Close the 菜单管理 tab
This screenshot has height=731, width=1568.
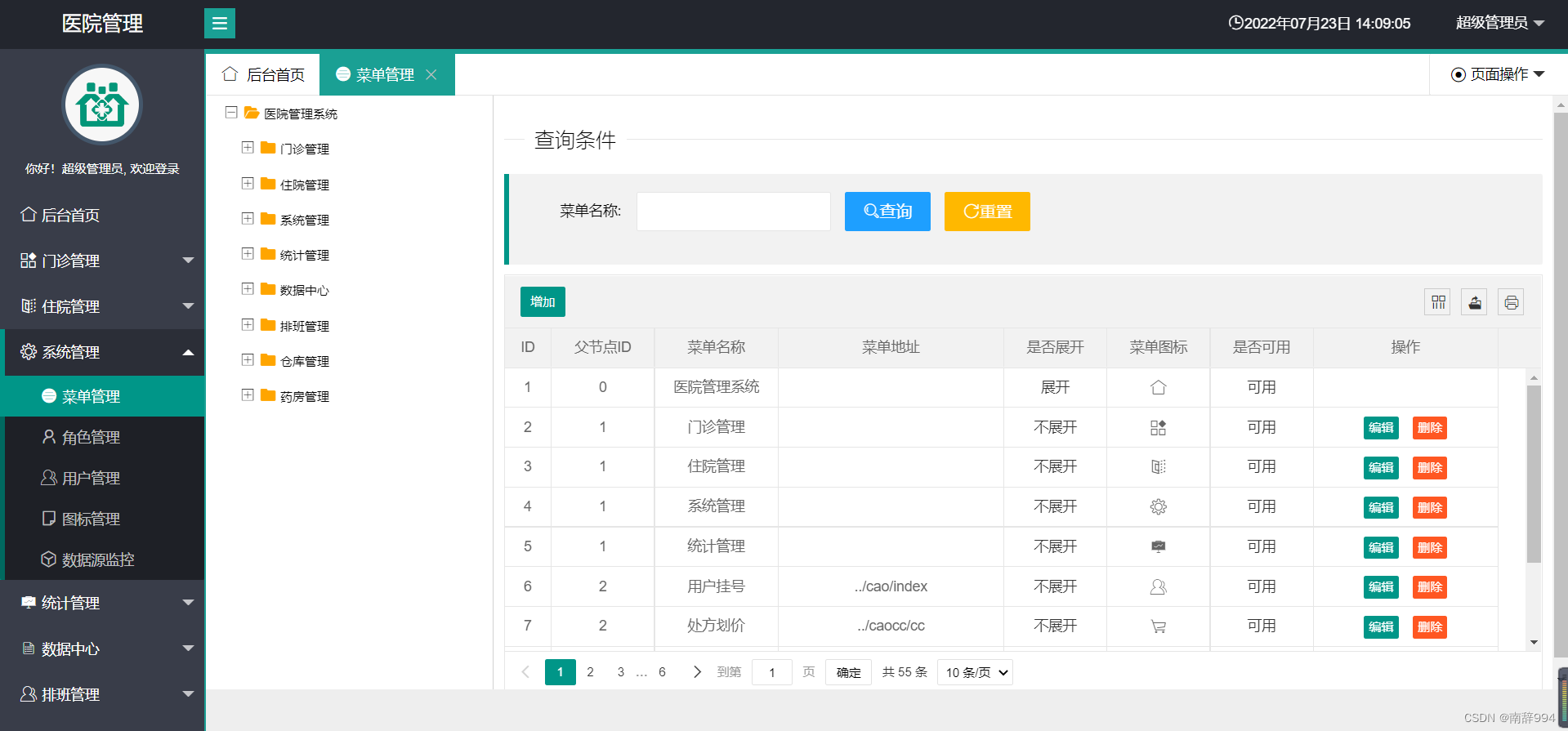(431, 74)
